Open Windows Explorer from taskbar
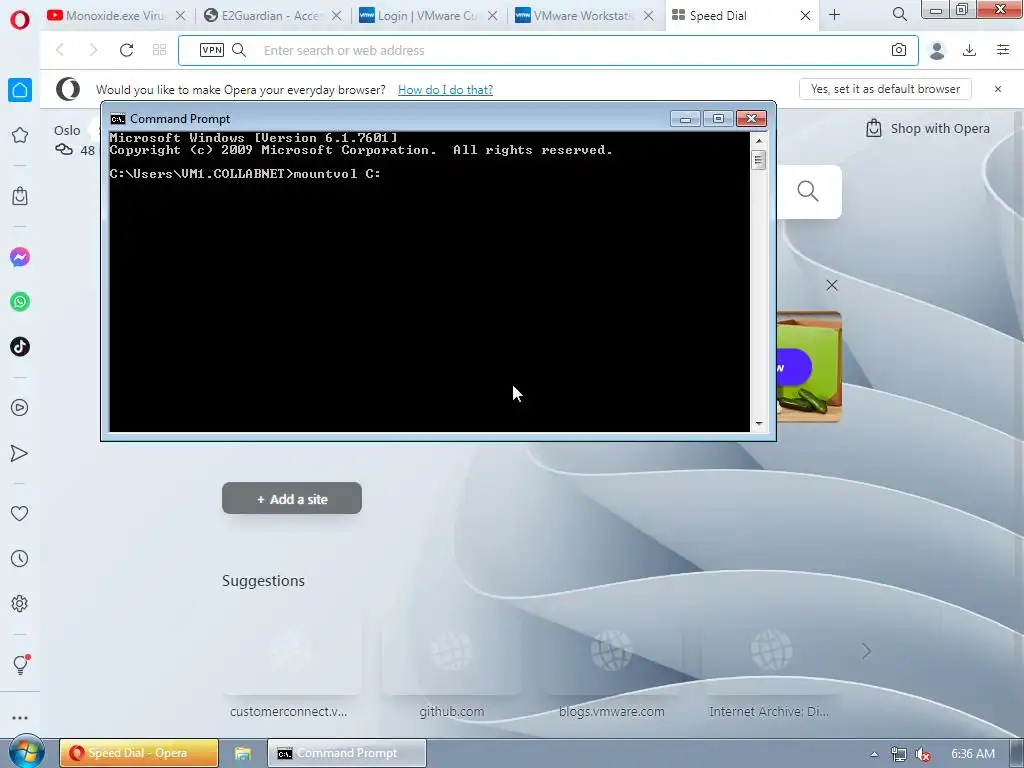Screen dimensions: 1024x768 243,753
